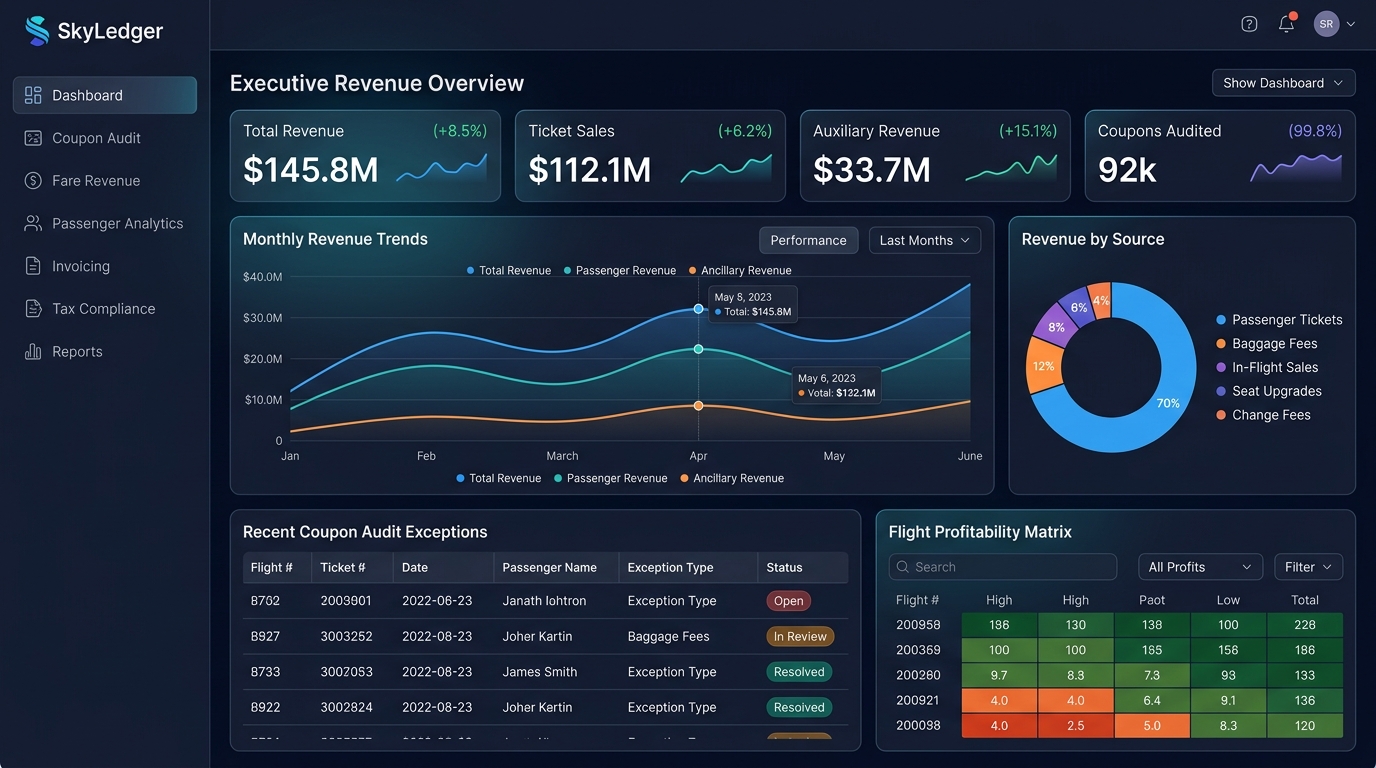Click the April Total Revenue data point
1376x768 pixels.
point(698,309)
